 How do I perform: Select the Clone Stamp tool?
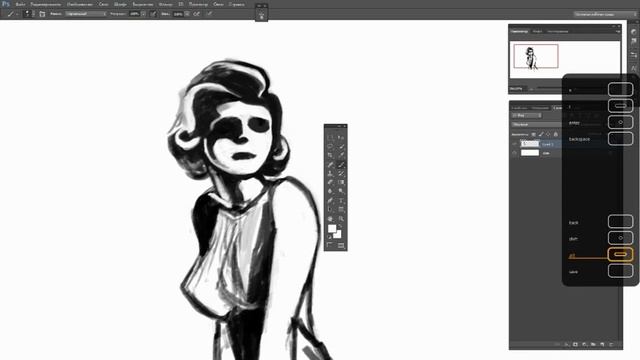[330, 173]
